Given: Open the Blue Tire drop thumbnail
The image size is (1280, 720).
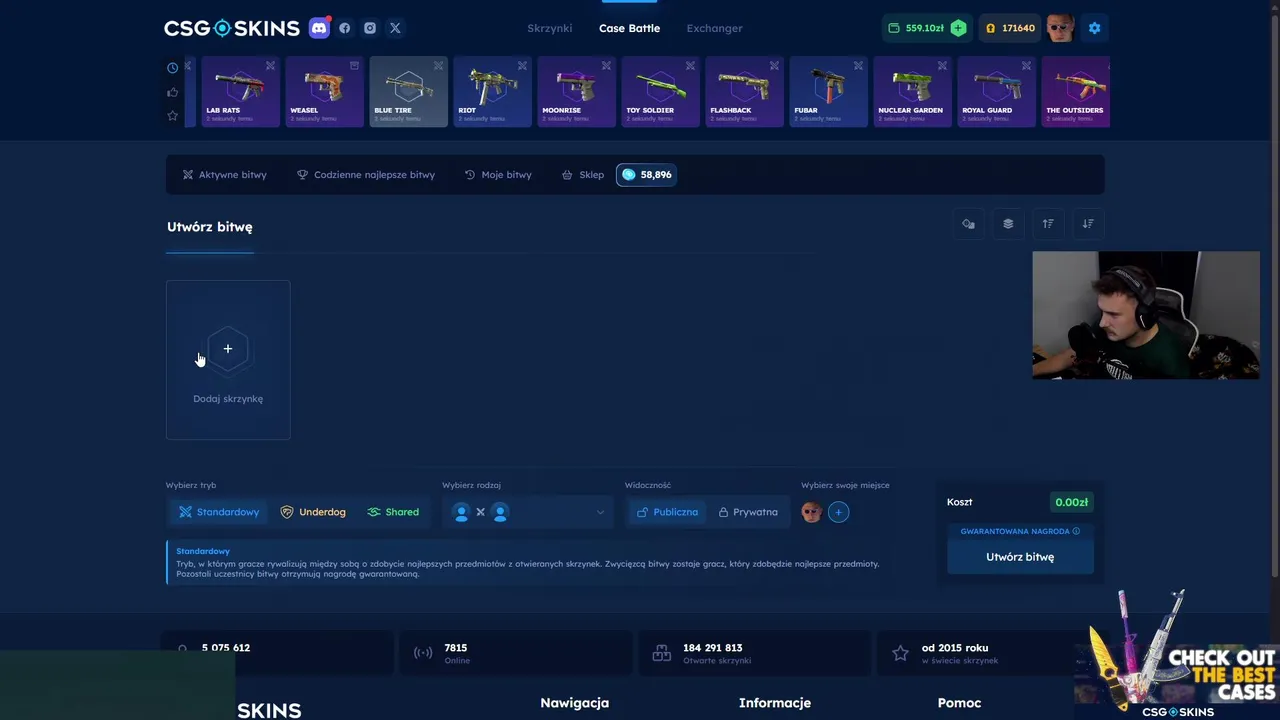Looking at the screenshot, I should click(408, 92).
